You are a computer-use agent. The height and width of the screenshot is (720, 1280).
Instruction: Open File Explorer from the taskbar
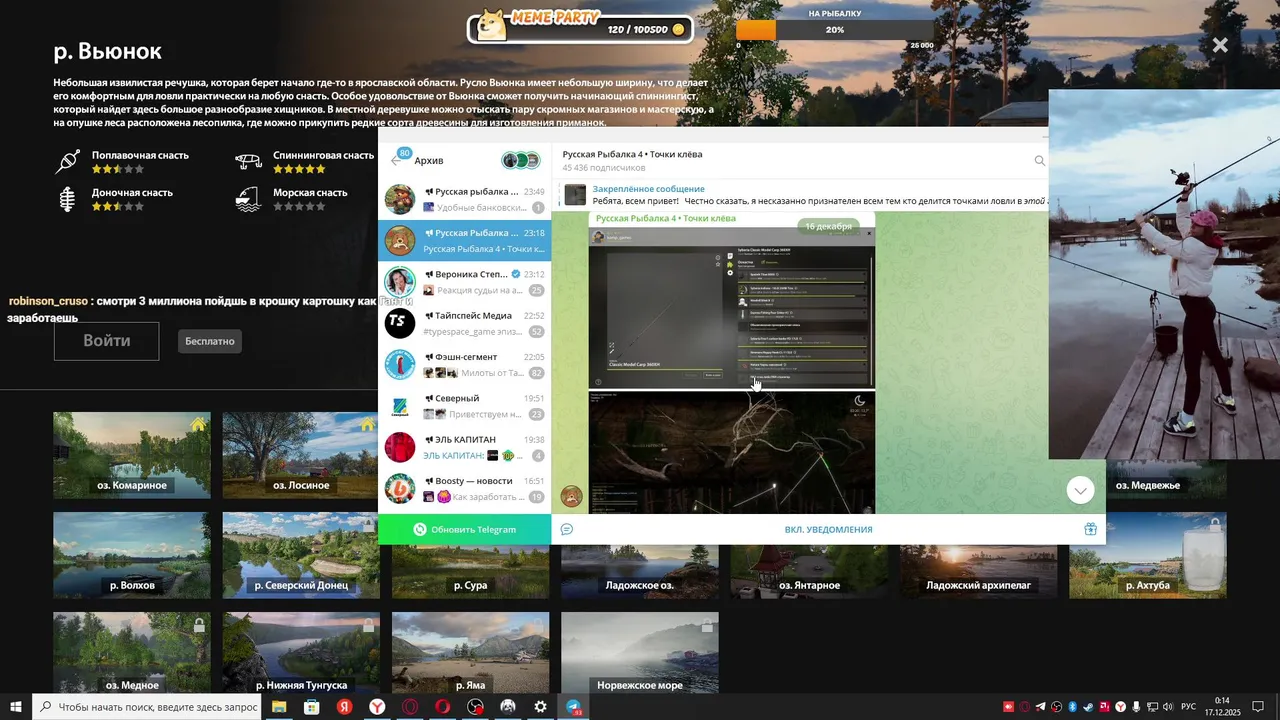[x=279, y=707]
